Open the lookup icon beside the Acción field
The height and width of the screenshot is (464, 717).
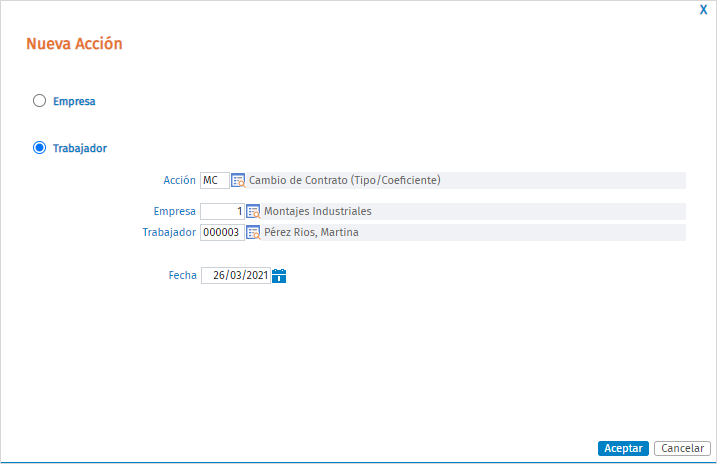[x=238, y=181]
